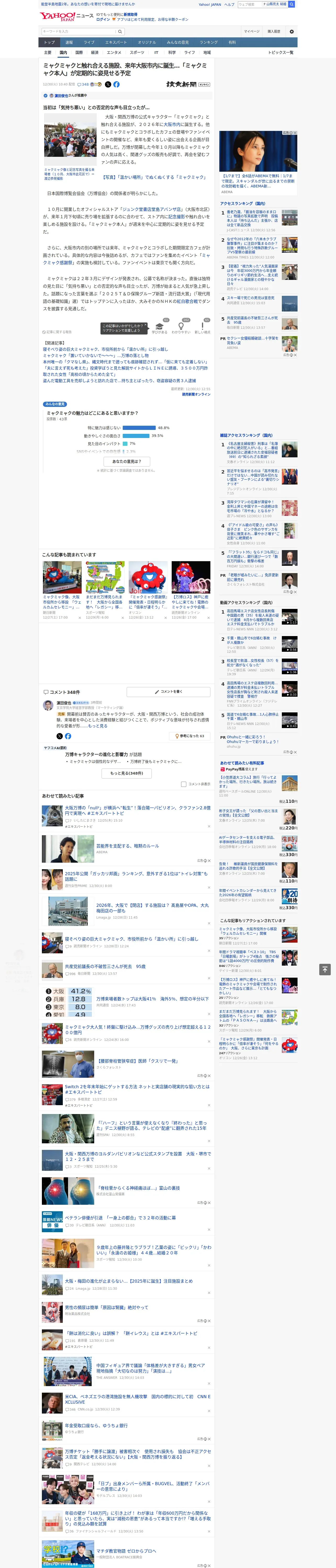Click the 参考になった 63 button
This screenshot has height=1568, width=336.
[190, 736]
